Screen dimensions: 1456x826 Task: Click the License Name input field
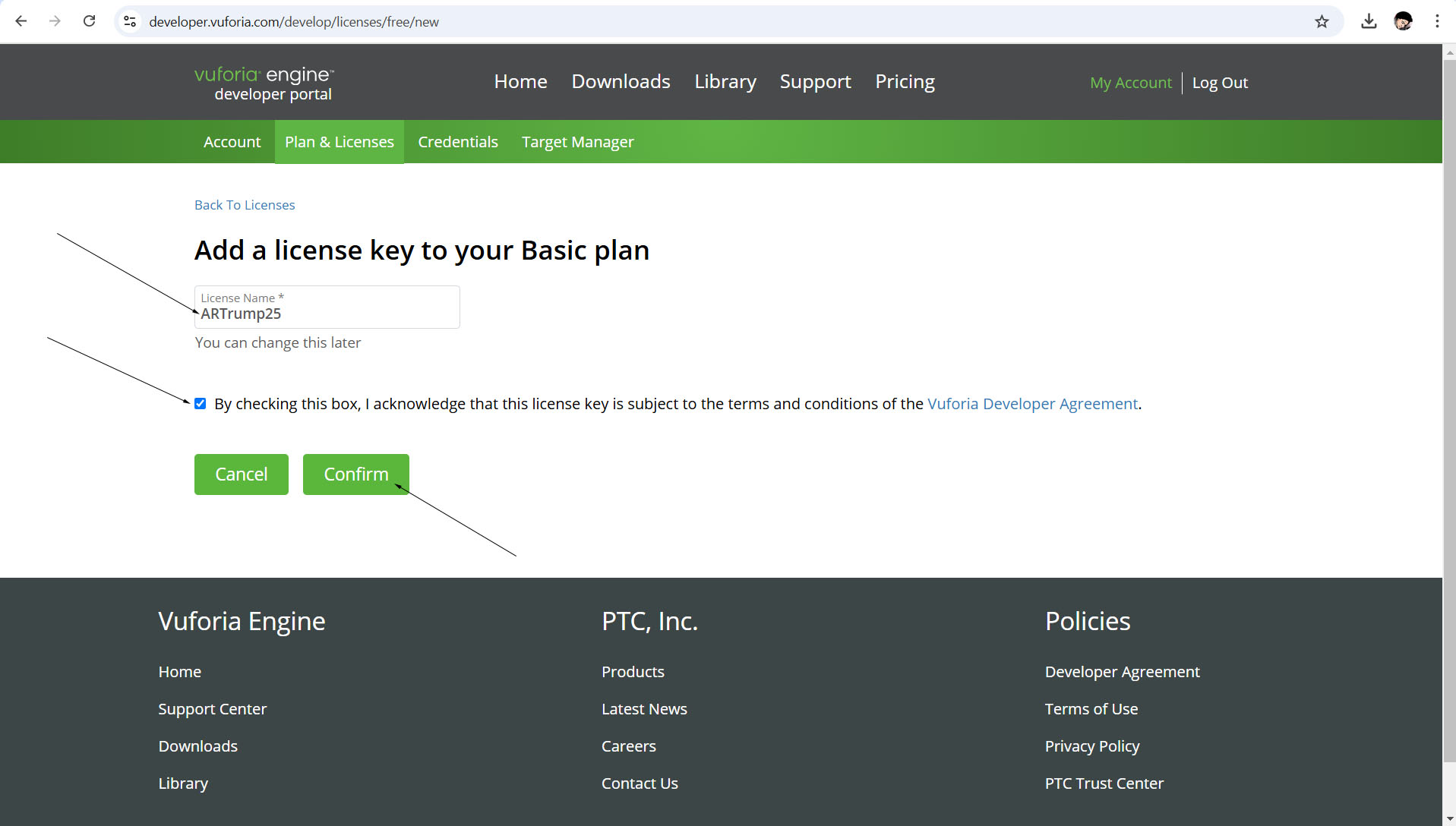[x=327, y=314]
